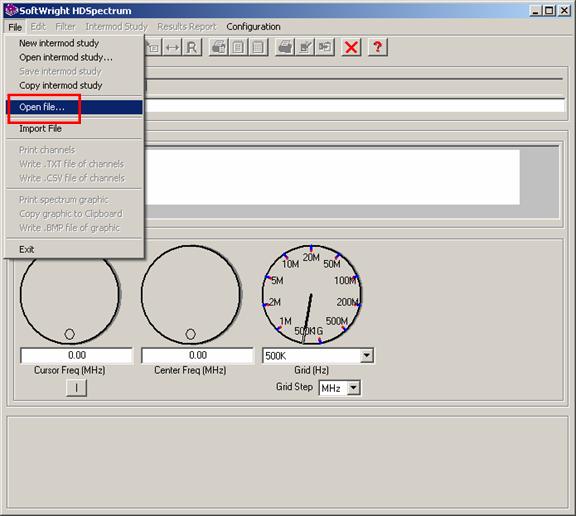Click 5M on the Grid dial

pos(277,281)
